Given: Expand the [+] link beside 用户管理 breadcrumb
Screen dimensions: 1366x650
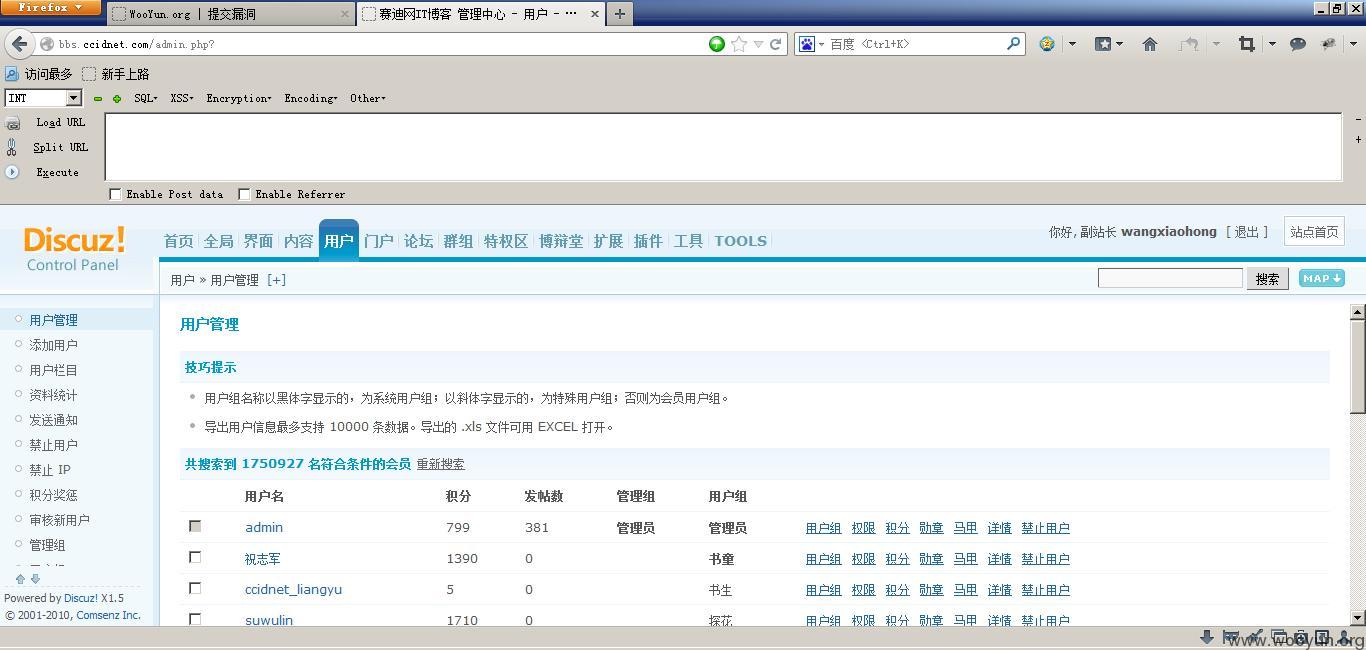Looking at the screenshot, I should [276, 280].
